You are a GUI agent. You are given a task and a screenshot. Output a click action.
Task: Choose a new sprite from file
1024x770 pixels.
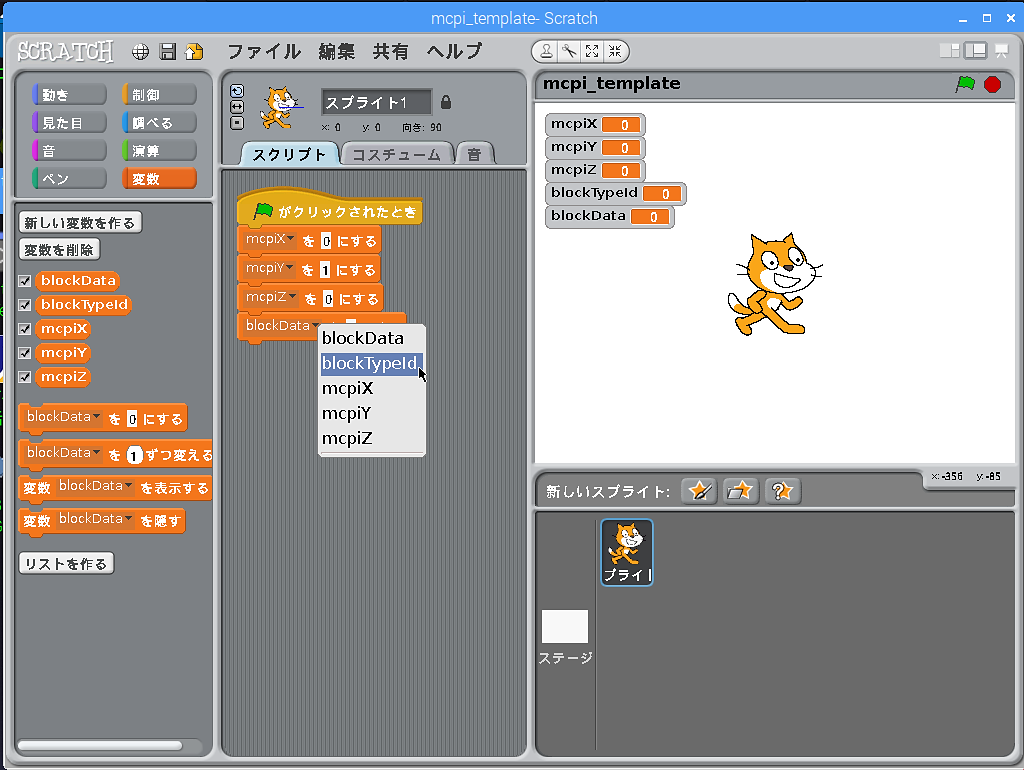(741, 491)
